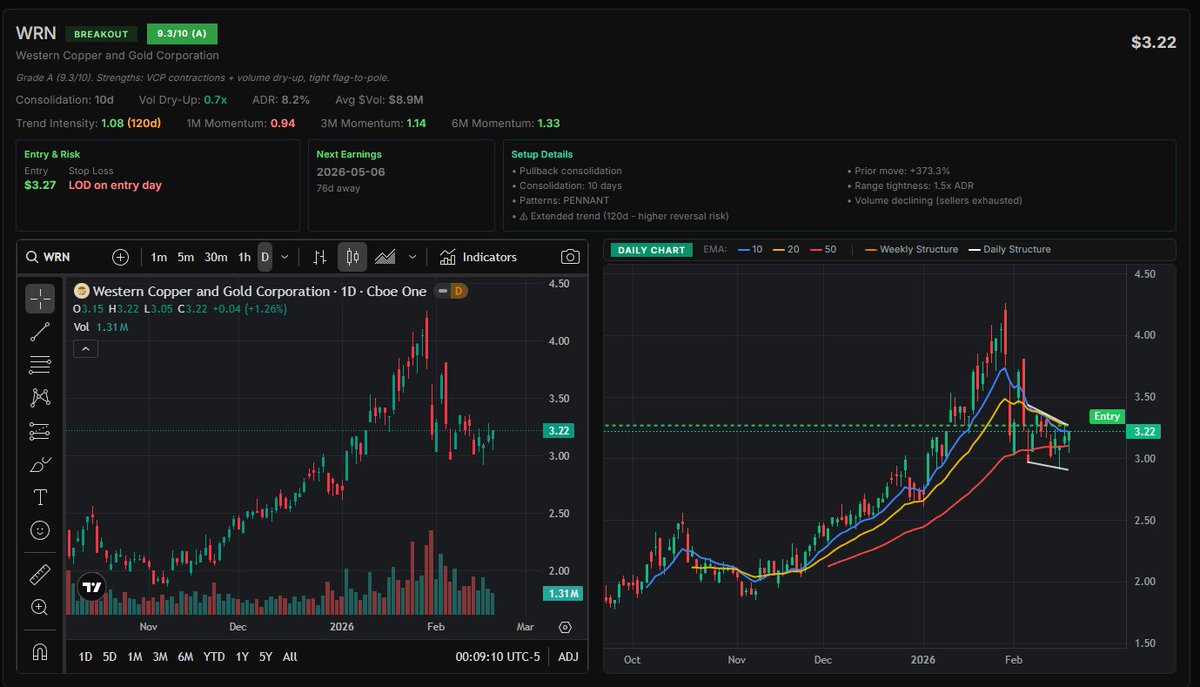Open the time interval dropdown arrow

(x=285, y=257)
